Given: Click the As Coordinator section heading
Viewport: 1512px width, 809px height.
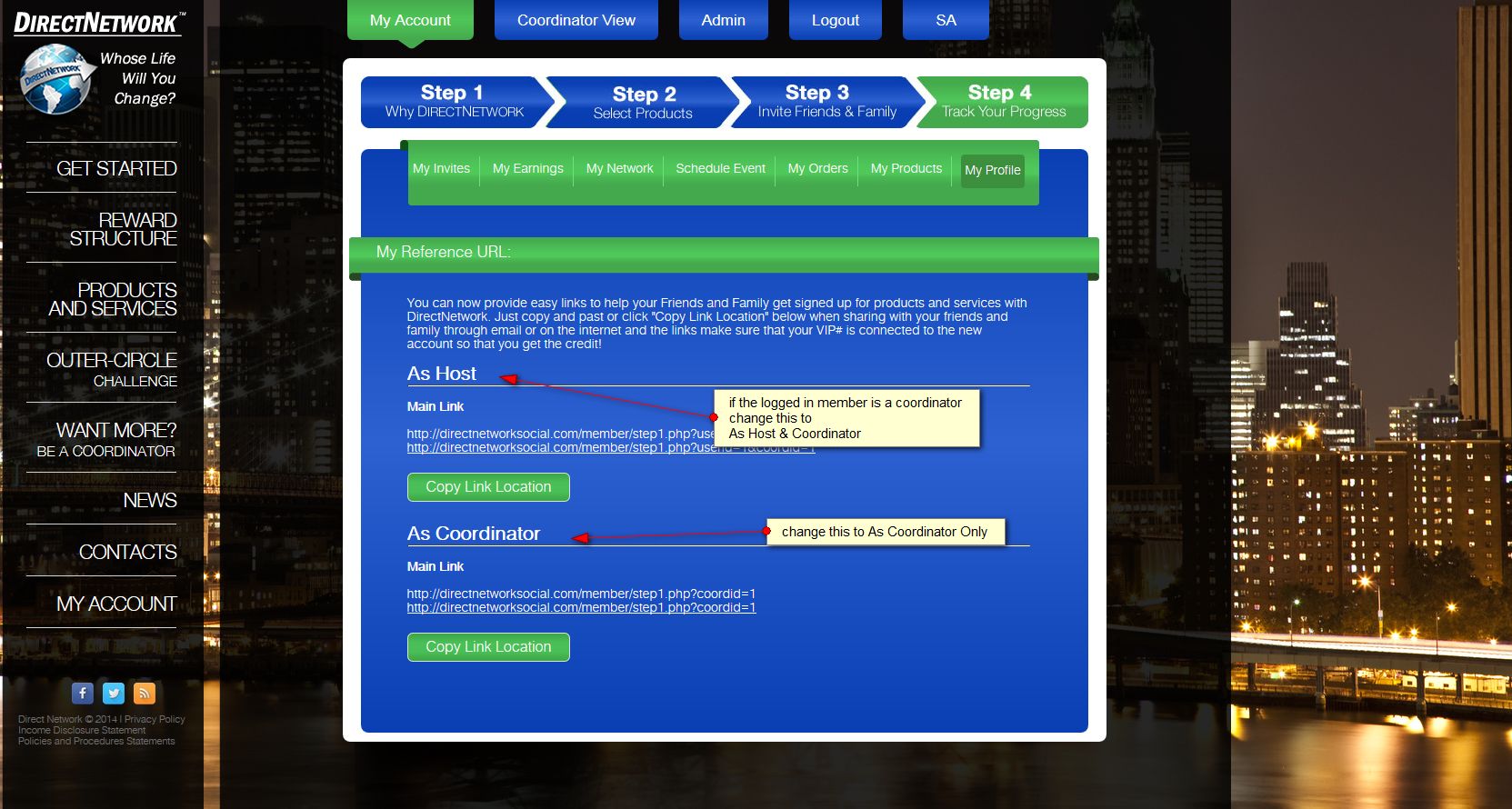Looking at the screenshot, I should pos(474,534).
